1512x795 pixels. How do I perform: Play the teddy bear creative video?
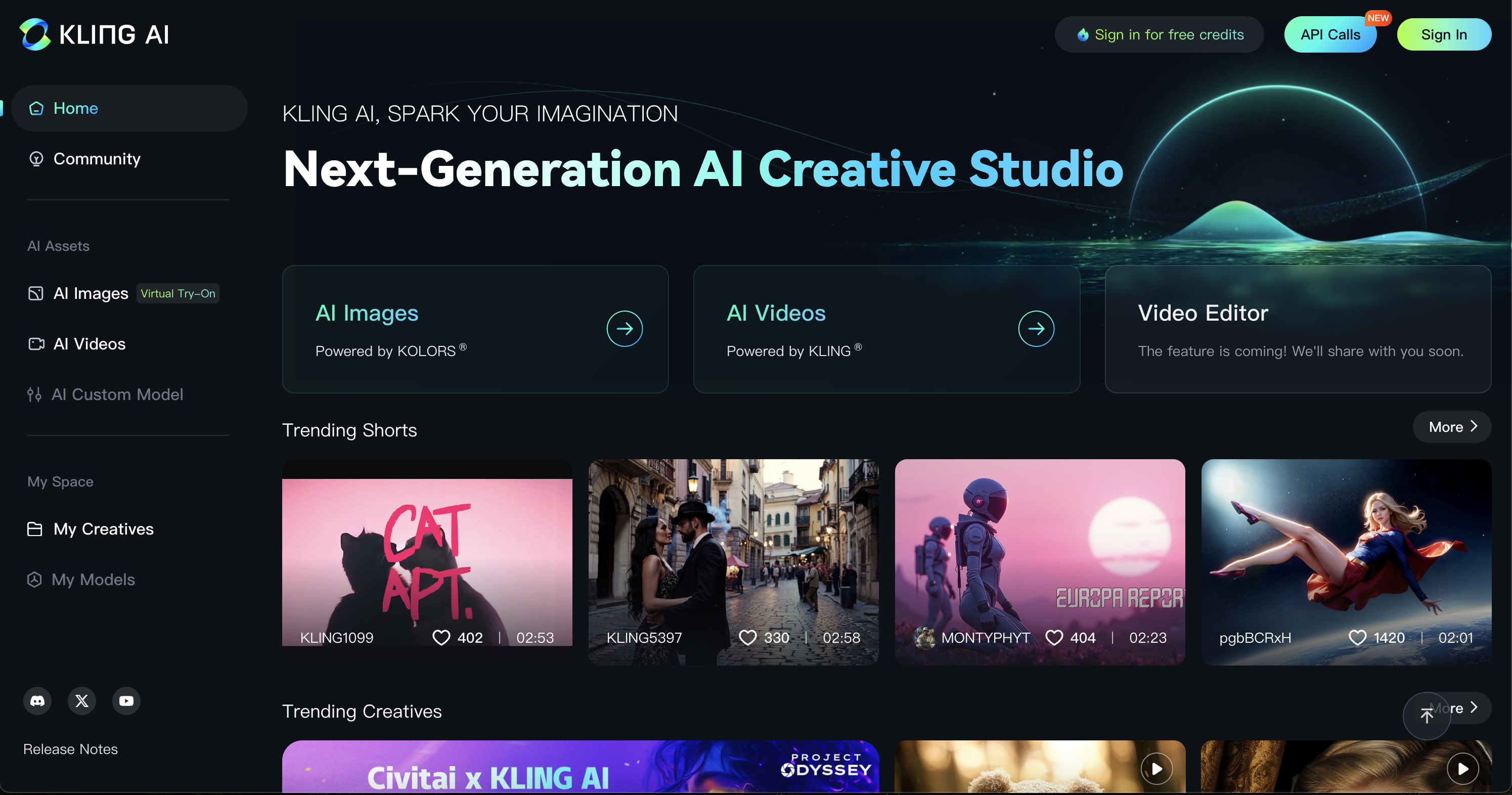[1157, 769]
